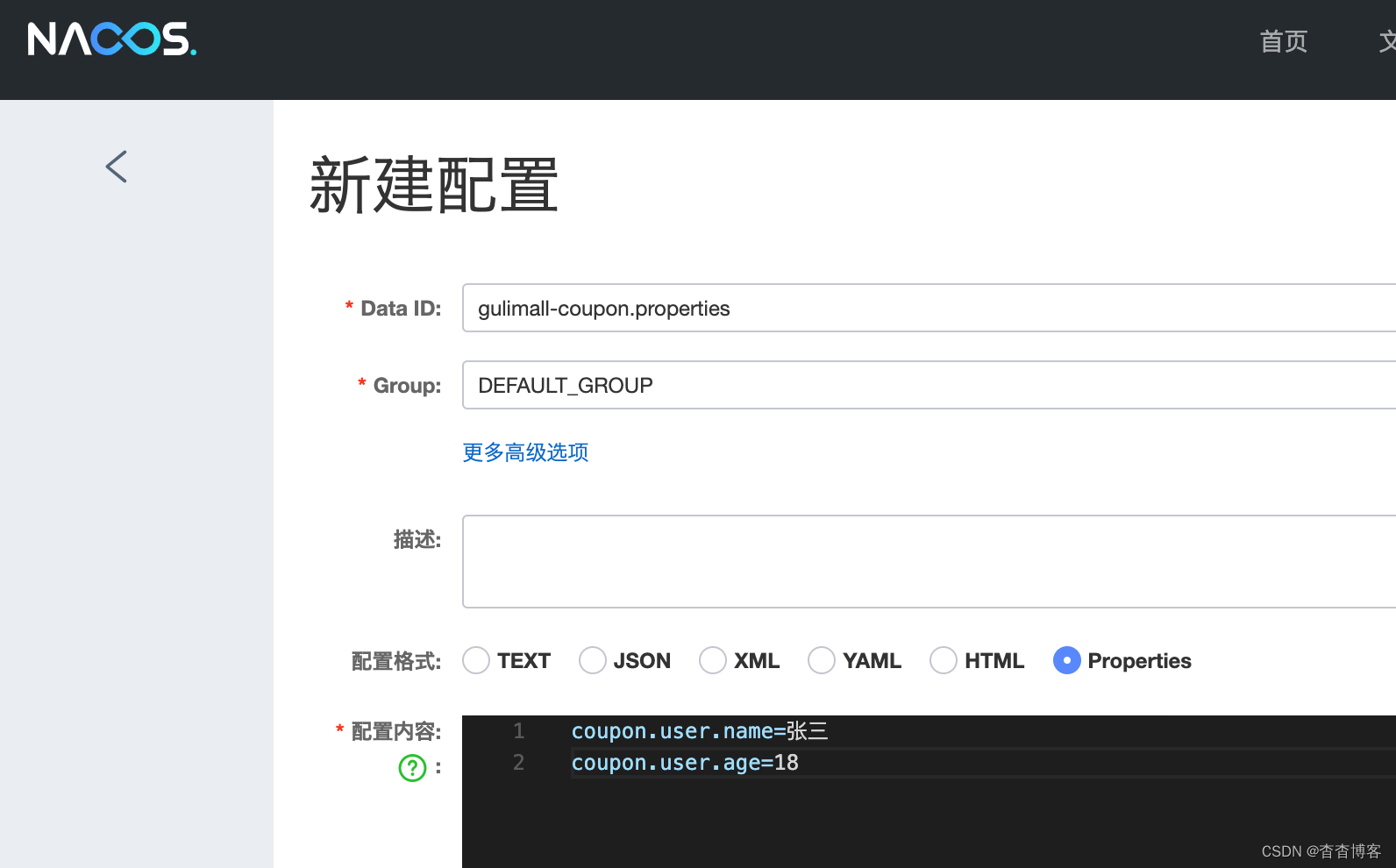The image size is (1396, 868).
Task: Click the Data ID input field
Action: point(929,308)
